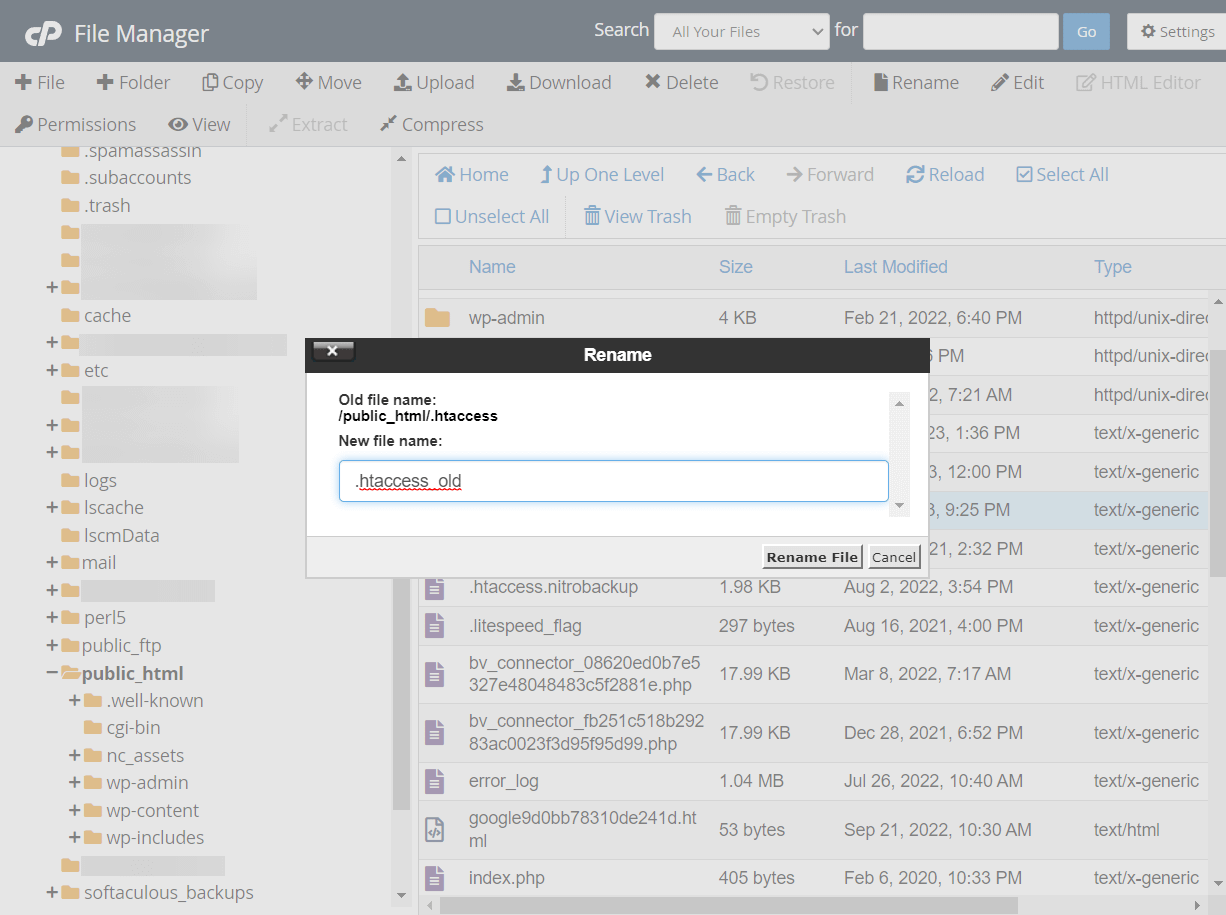This screenshot has width=1226, height=915.
Task: Check Select All in the file list toolbar
Action: pos(1062,174)
